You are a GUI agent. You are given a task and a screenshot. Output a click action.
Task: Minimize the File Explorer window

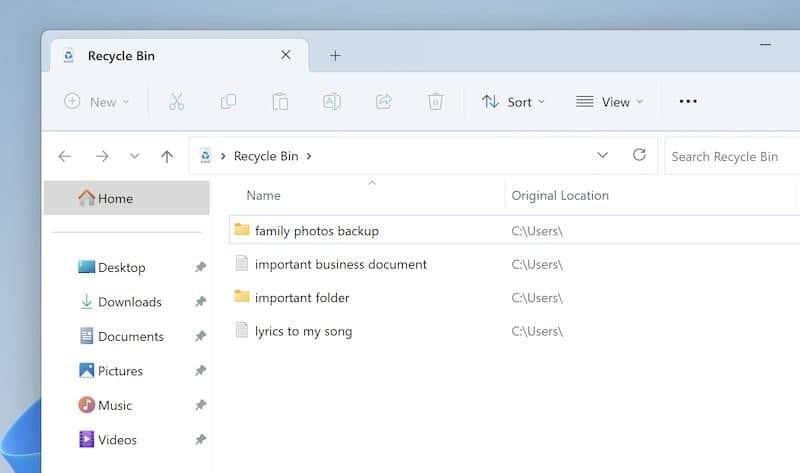(x=765, y=45)
